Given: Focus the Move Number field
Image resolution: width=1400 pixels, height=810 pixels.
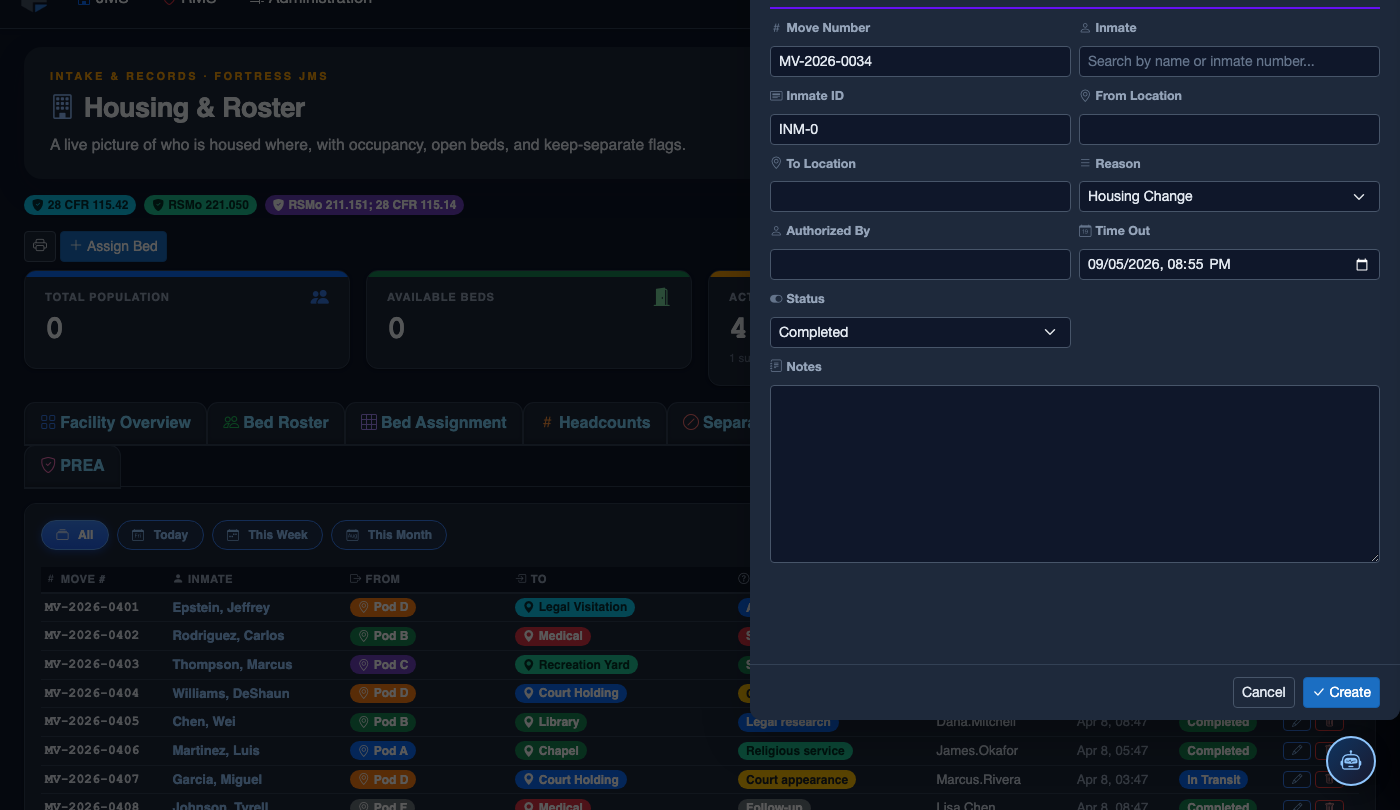Looking at the screenshot, I should 920,61.
